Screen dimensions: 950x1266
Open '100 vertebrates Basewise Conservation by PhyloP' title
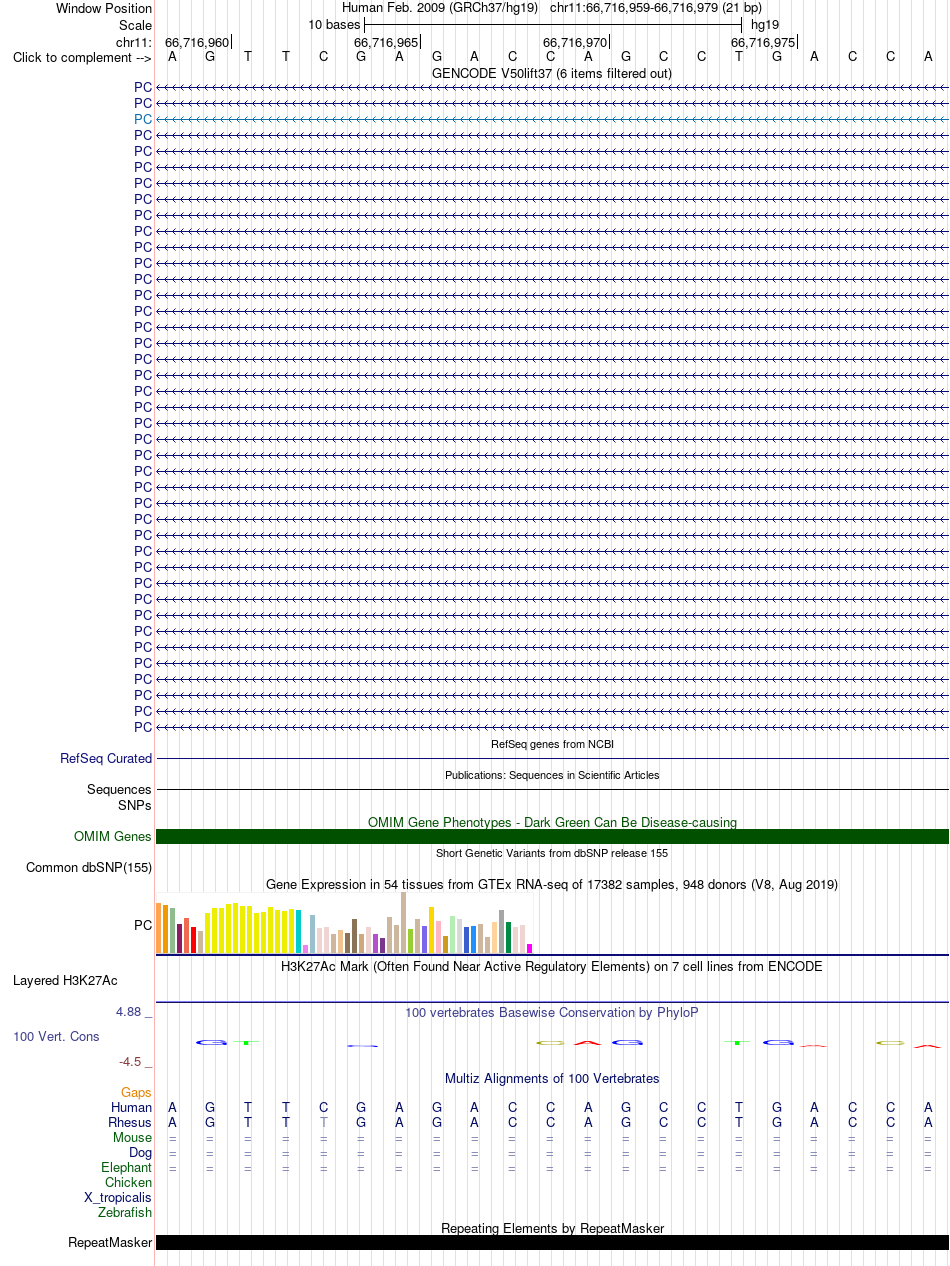tap(552, 1012)
